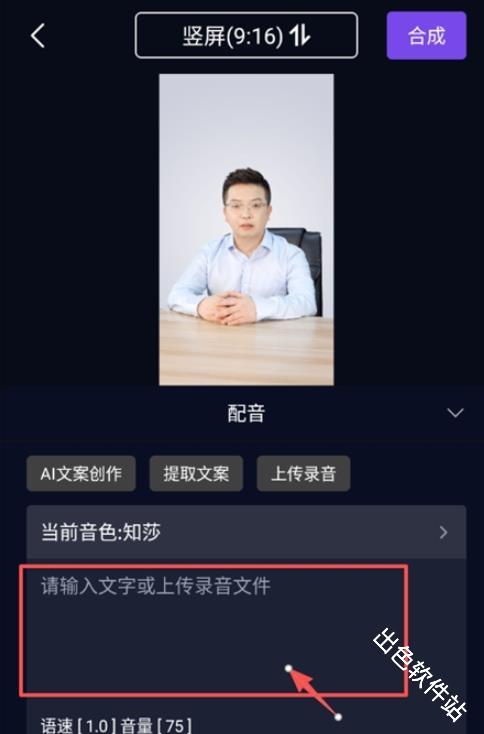This screenshot has height=734, width=484.
Task: Click the 合成 button
Action: coord(426,36)
